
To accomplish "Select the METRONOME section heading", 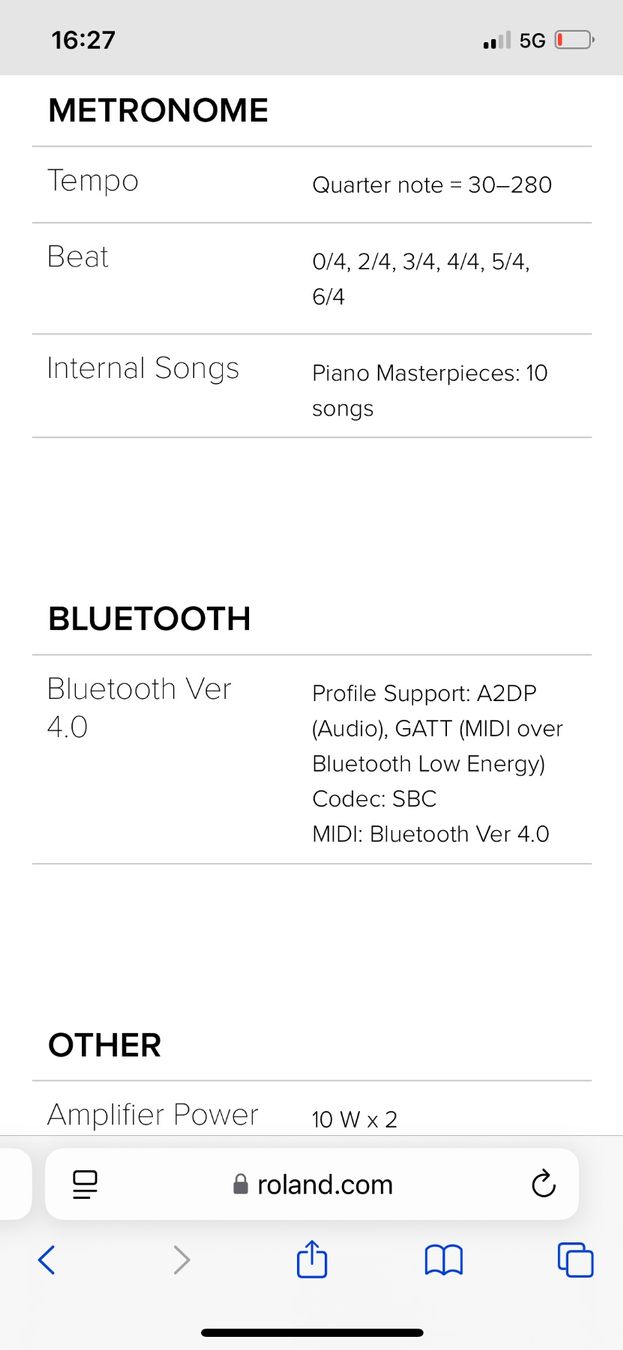I will [x=158, y=110].
